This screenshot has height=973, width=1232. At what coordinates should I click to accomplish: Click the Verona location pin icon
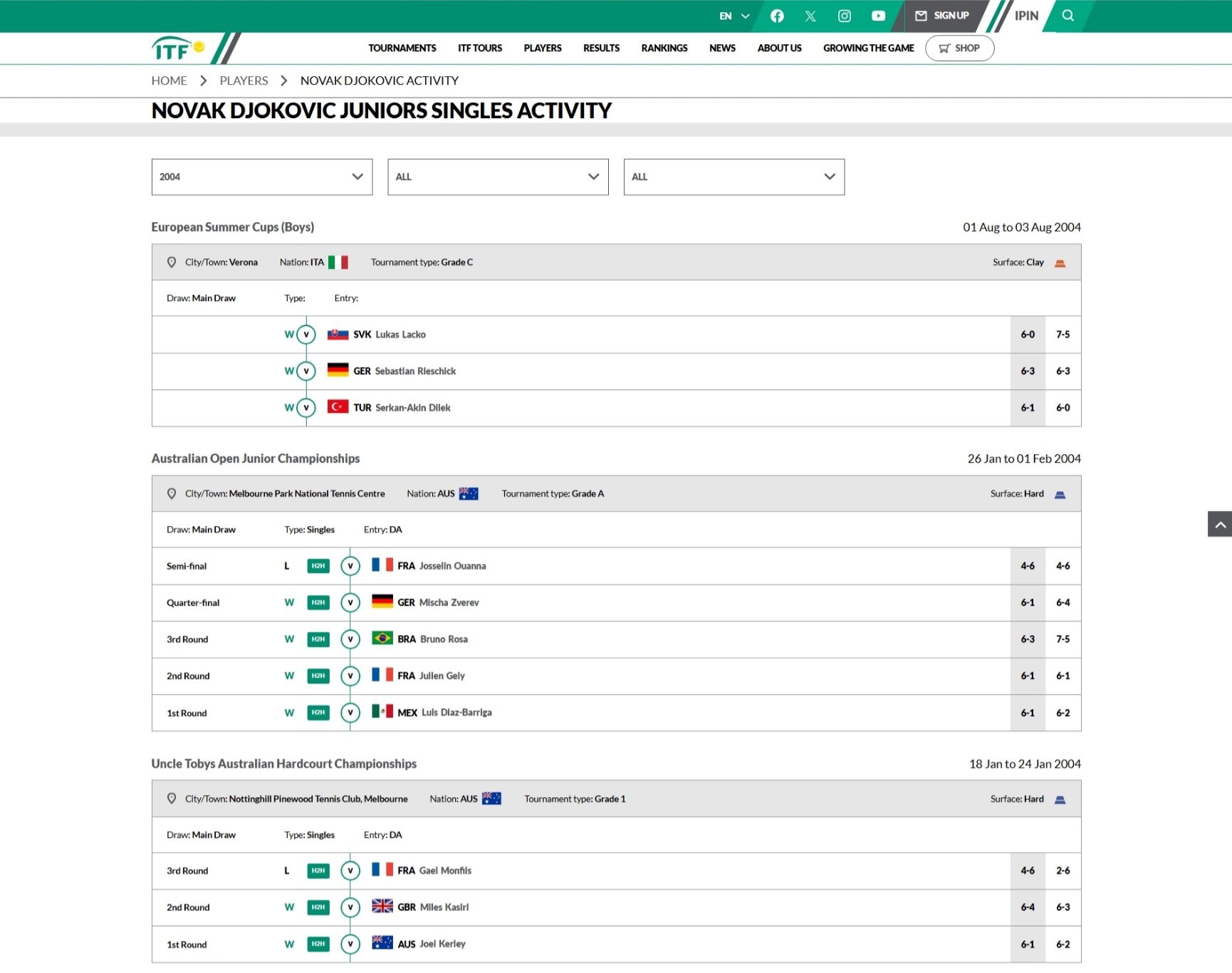click(172, 263)
